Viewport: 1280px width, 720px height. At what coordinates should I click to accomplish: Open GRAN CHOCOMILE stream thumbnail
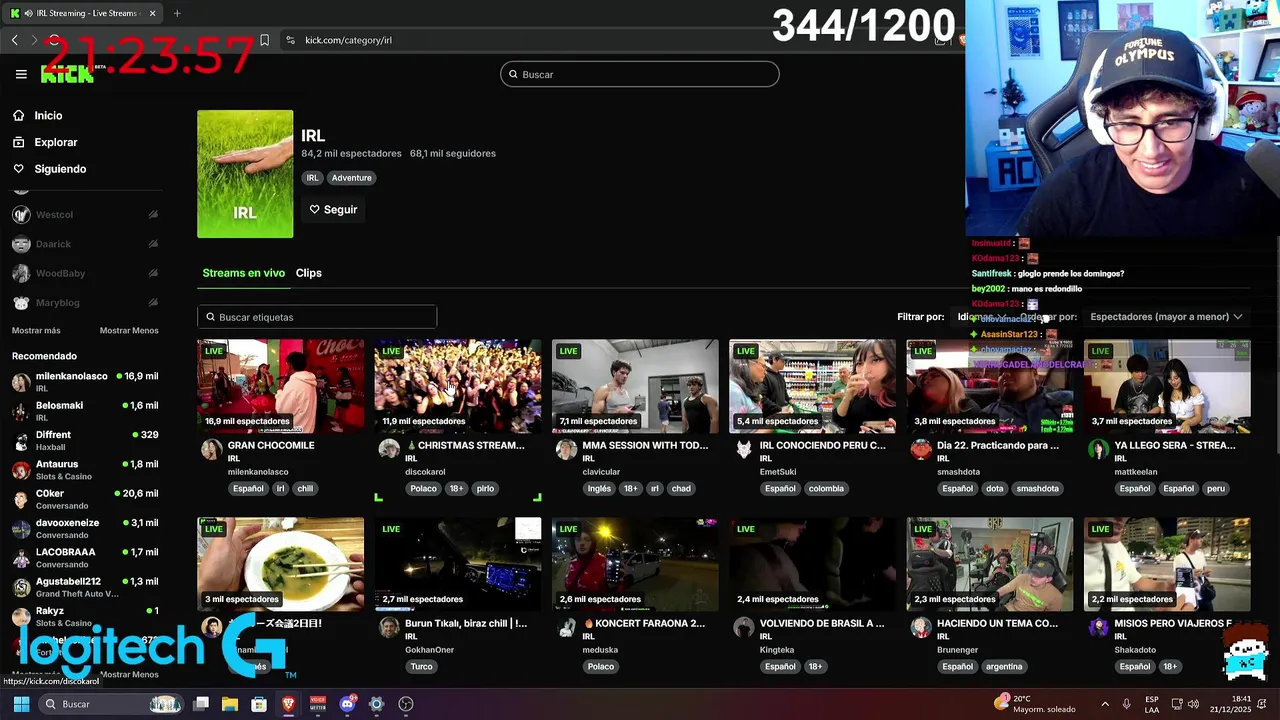point(280,386)
